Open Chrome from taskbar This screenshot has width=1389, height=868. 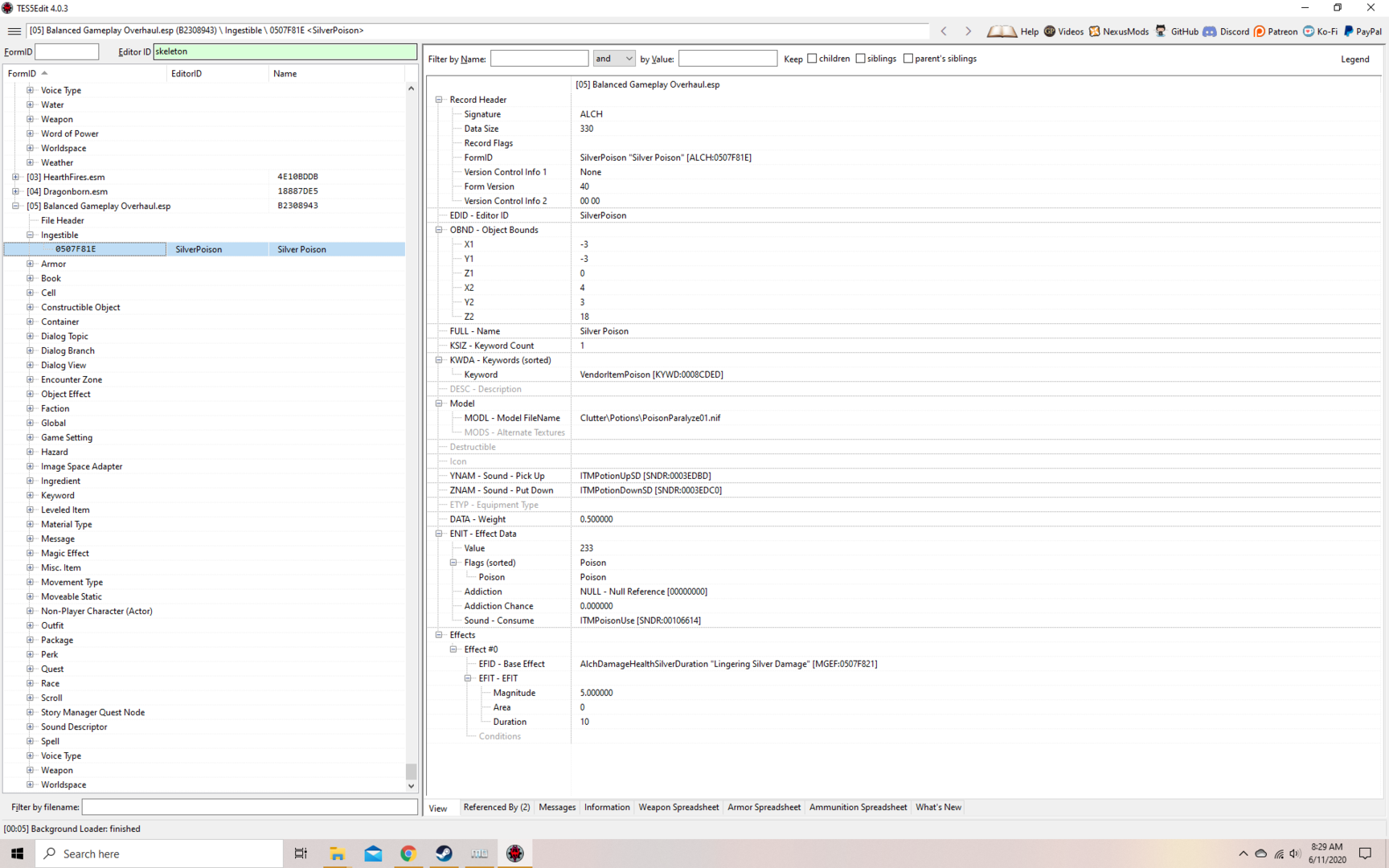click(408, 854)
